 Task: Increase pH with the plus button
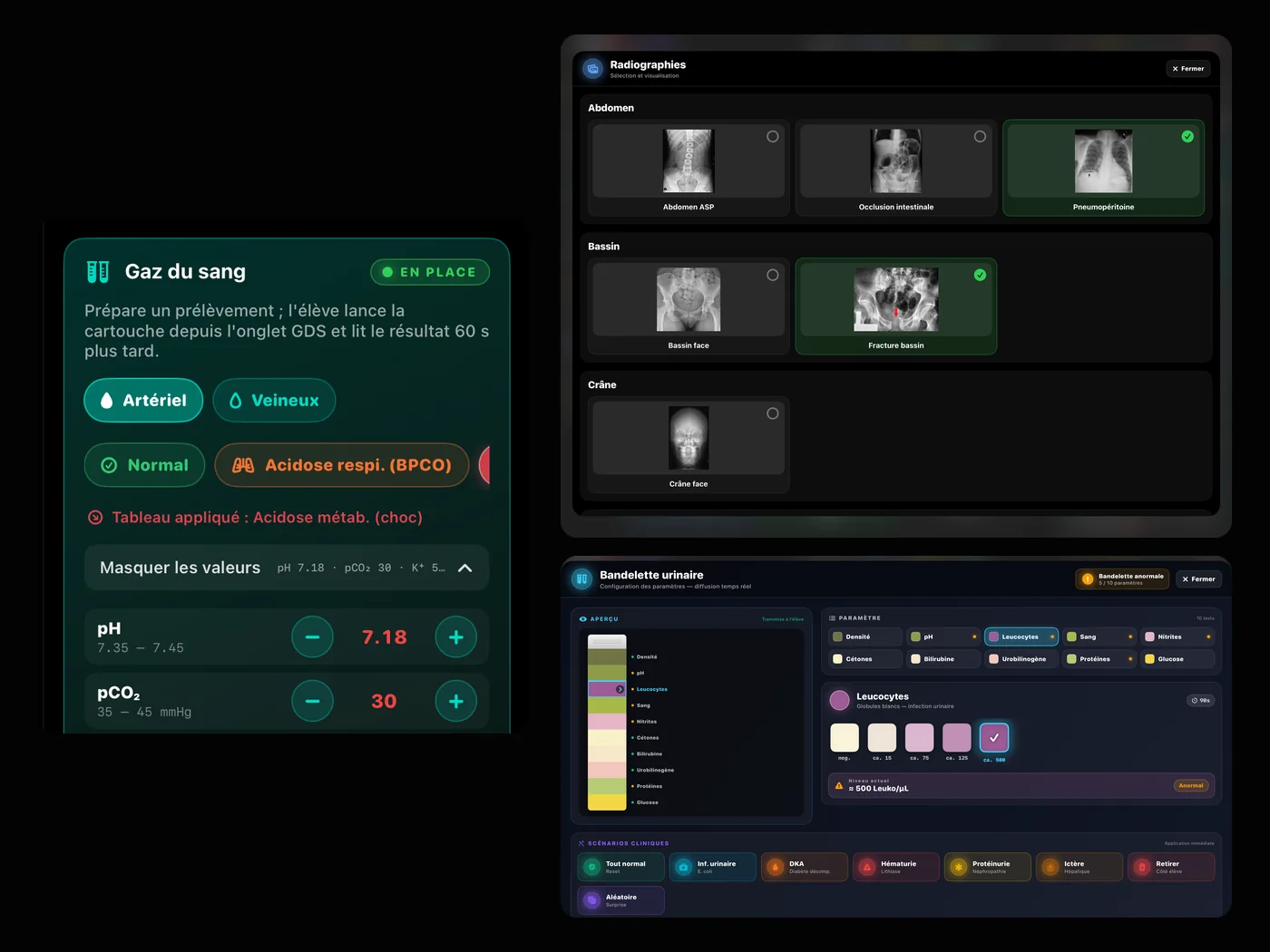(456, 637)
